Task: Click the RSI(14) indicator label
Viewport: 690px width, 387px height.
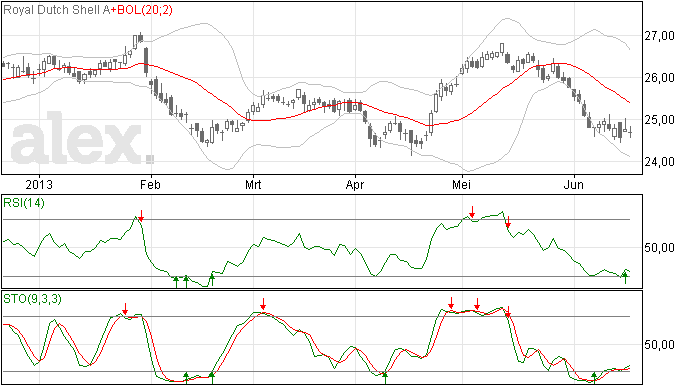Action: coord(24,203)
